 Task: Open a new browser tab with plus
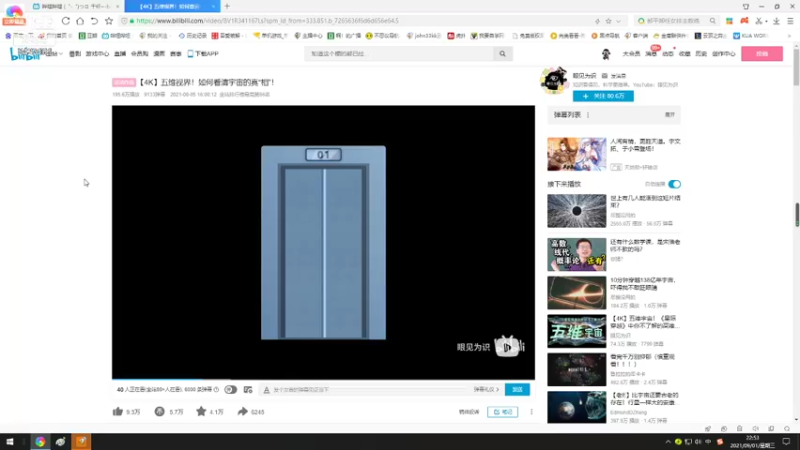coord(227,6)
